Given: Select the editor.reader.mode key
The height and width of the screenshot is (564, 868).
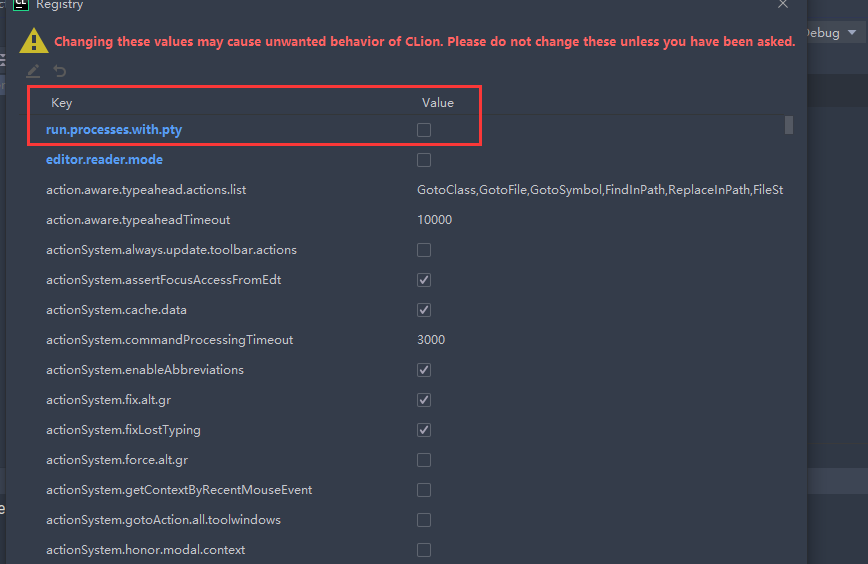Looking at the screenshot, I should 104,160.
